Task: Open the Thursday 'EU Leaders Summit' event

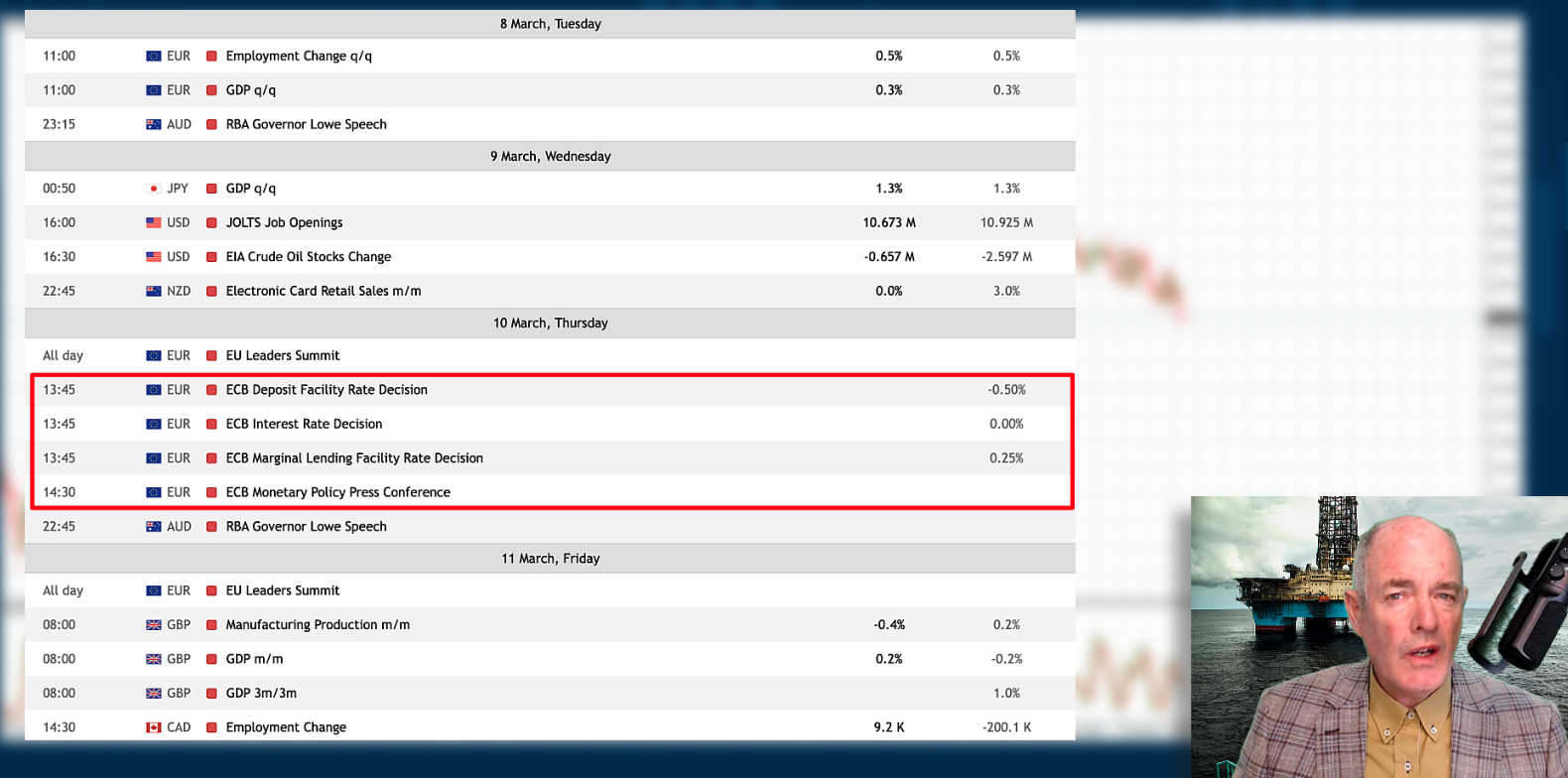Action: click(x=283, y=356)
